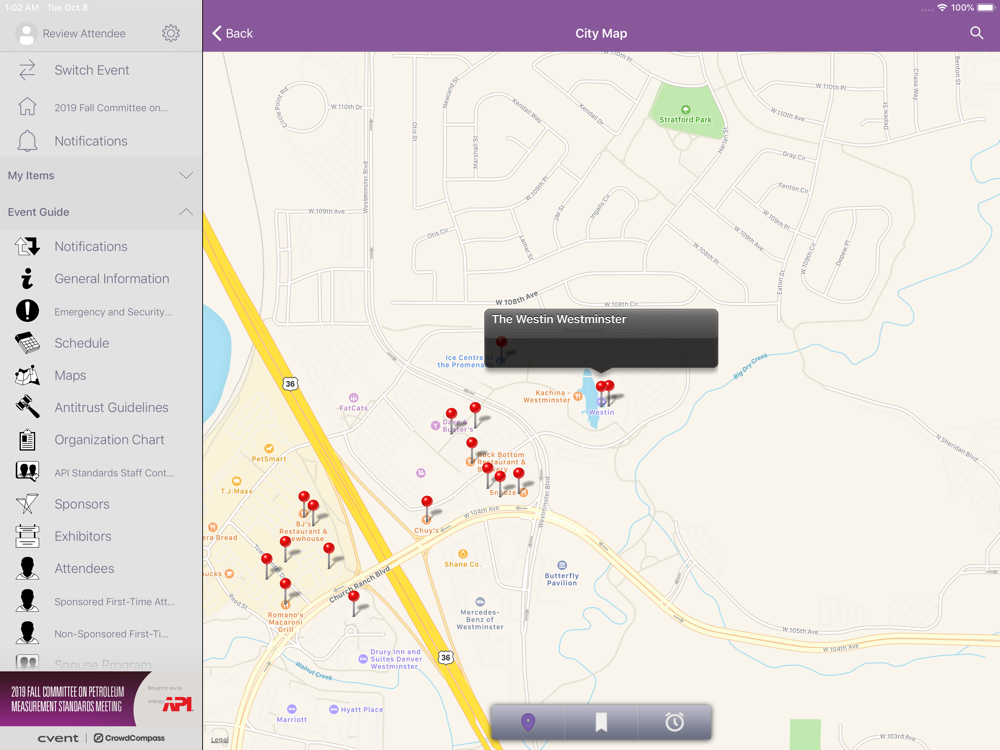
Task: Click the FatCats map label
Action: coord(353,408)
